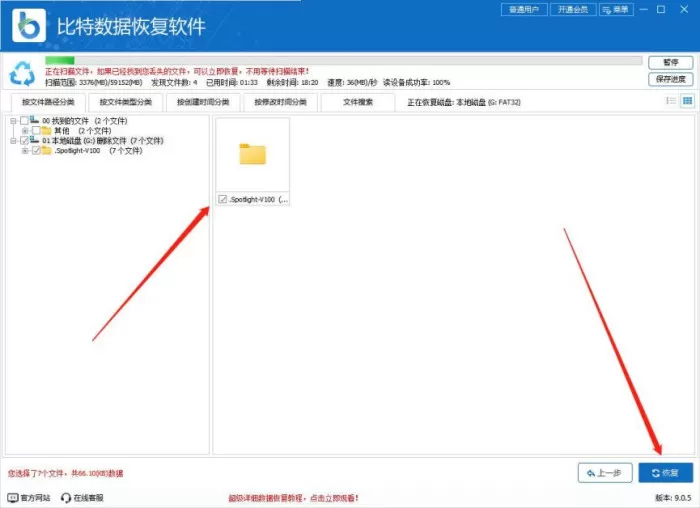Click the 普通用户 button
The height and width of the screenshot is (508, 700).
click(524, 9)
